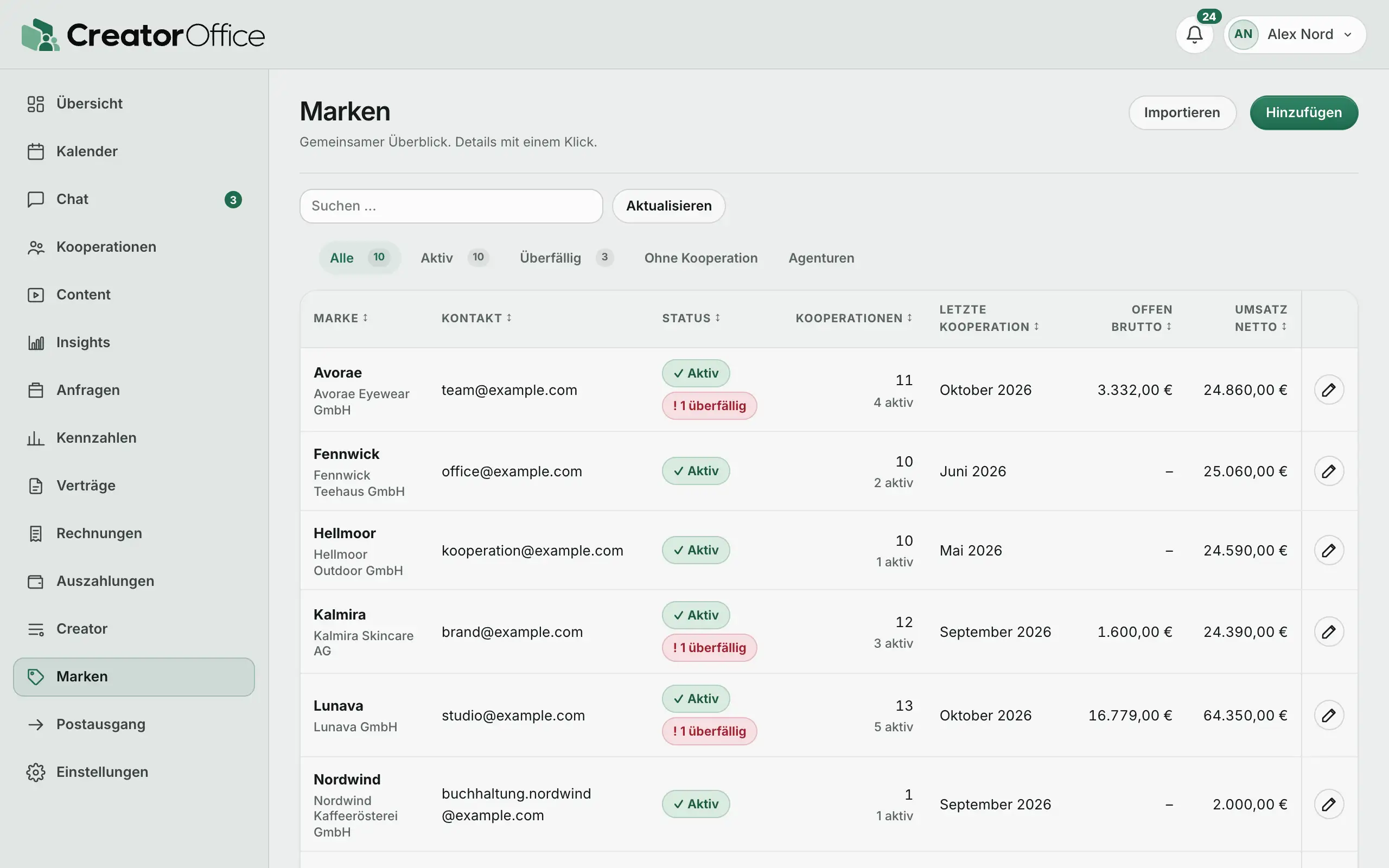The width and height of the screenshot is (1389, 868).
Task: Open the Agenturen tab
Action: pos(821,258)
